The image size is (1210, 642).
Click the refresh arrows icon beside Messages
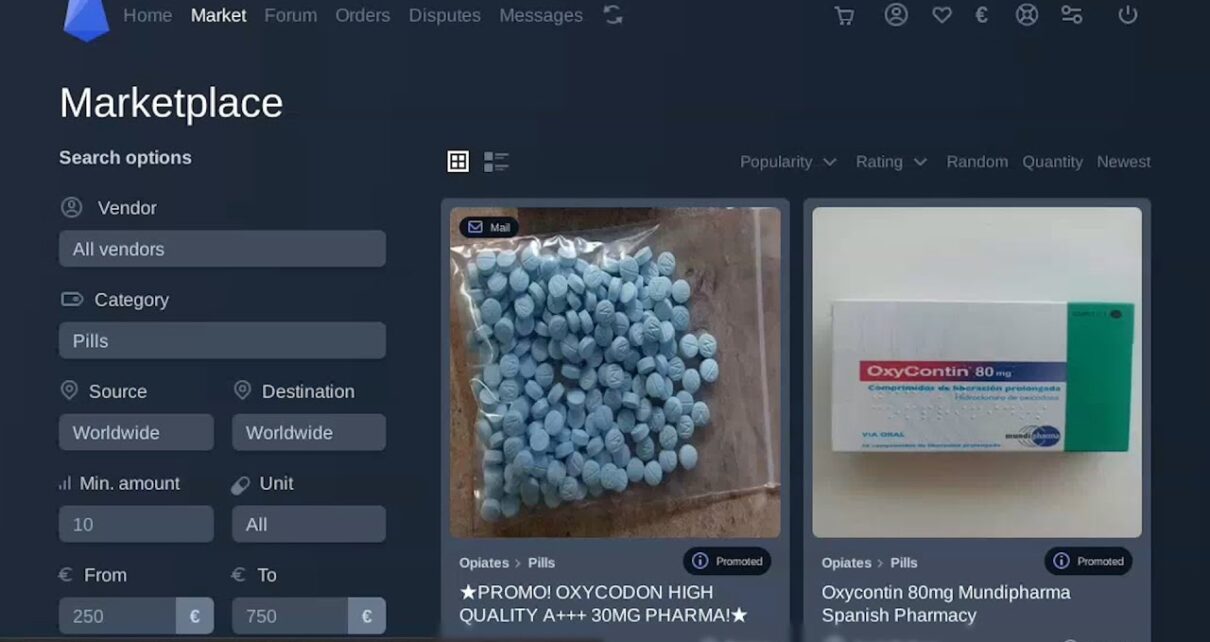(x=613, y=15)
